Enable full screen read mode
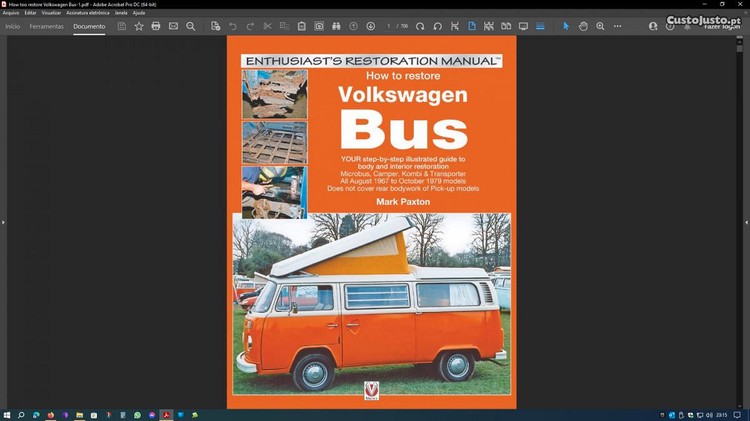 click(523, 26)
